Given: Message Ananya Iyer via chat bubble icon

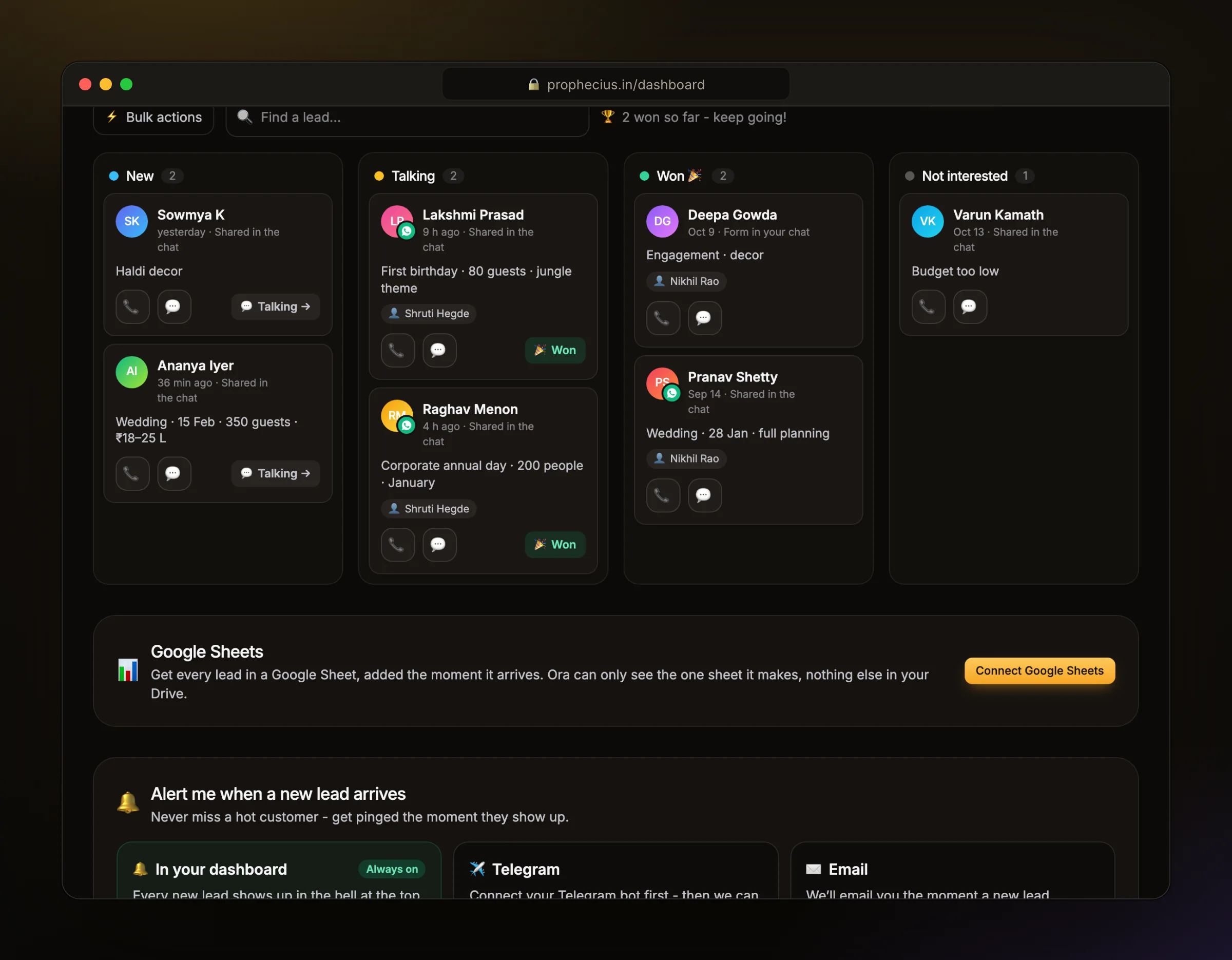Looking at the screenshot, I should 174,473.
